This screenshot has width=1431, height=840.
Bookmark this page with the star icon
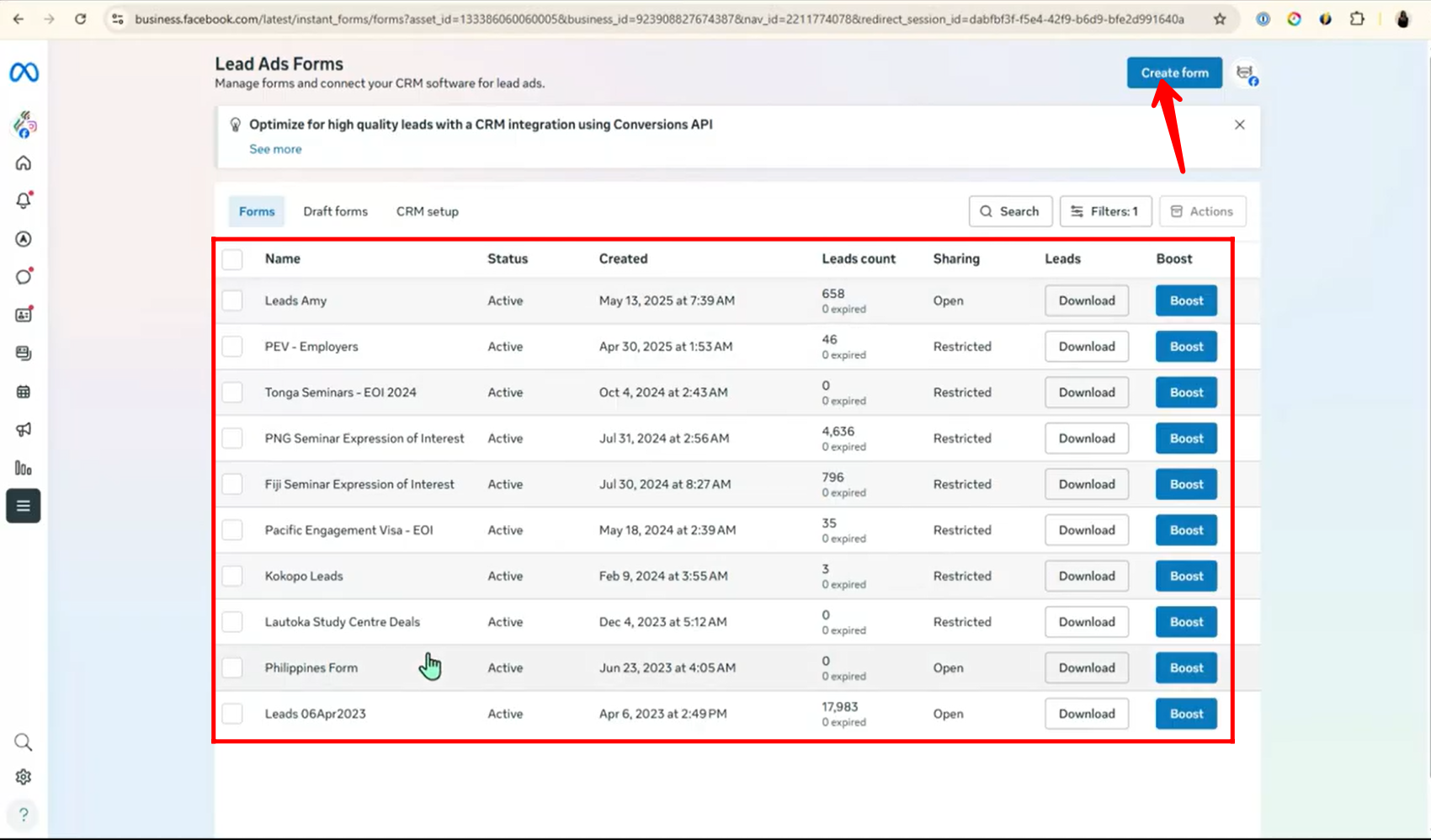tap(1220, 19)
